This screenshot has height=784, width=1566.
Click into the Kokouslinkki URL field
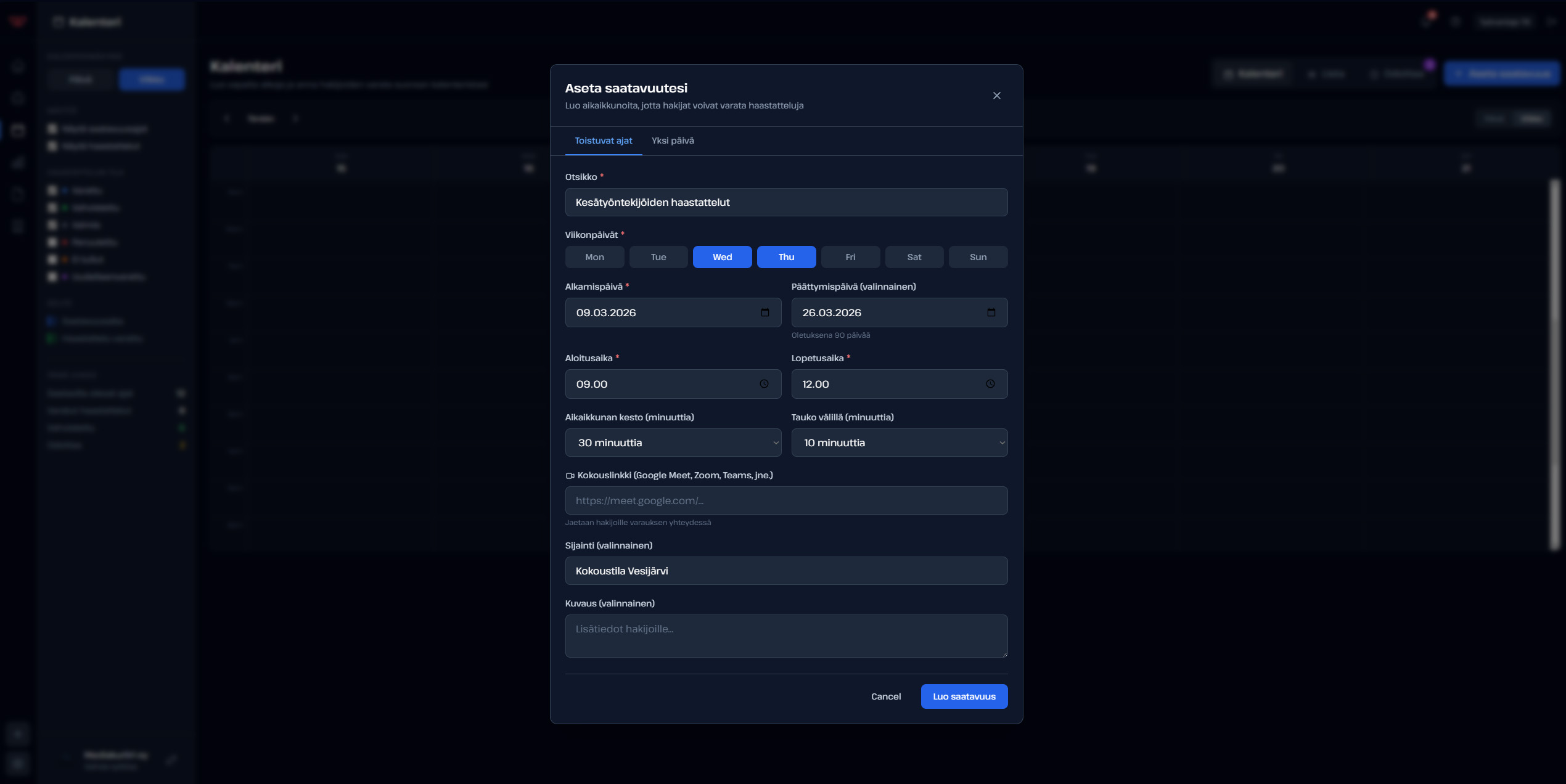(x=786, y=500)
